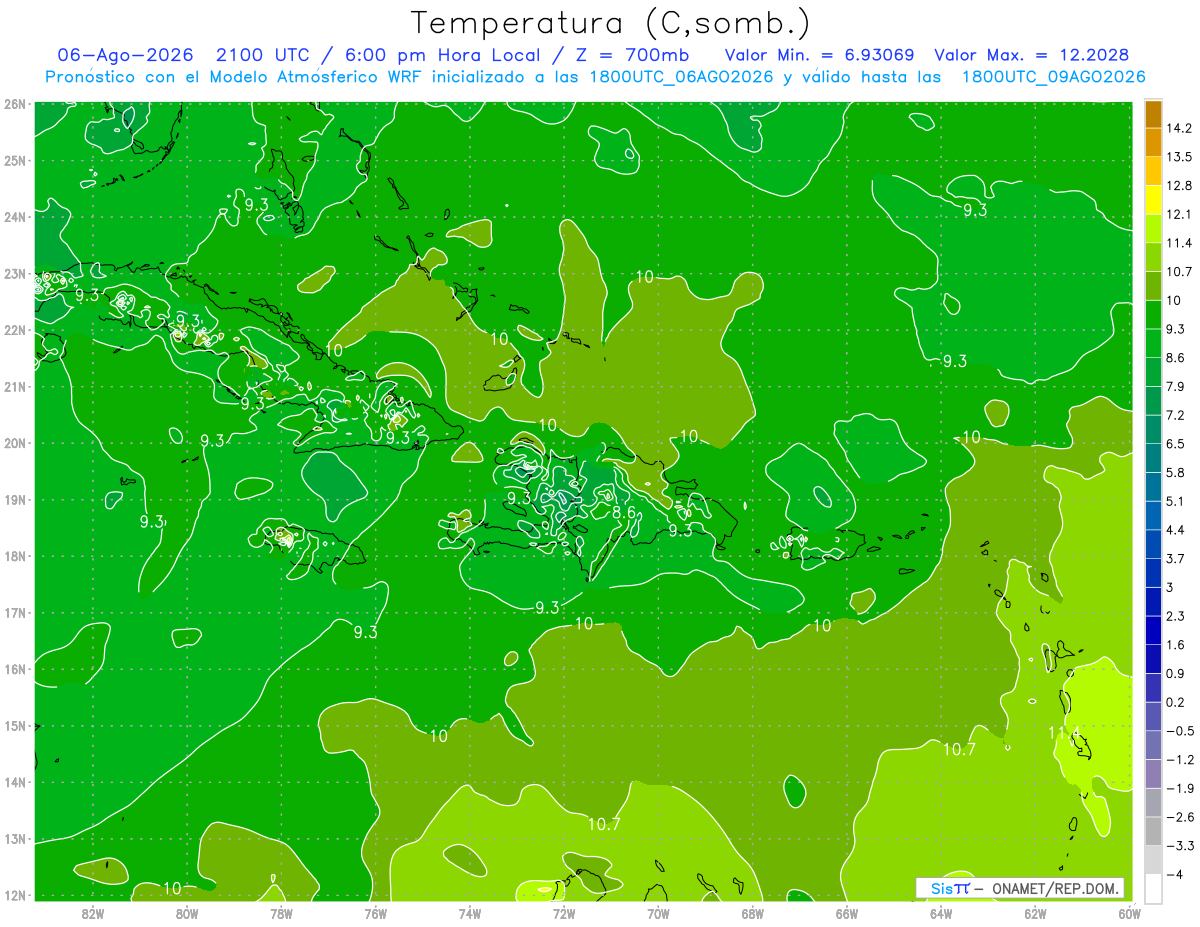The width and height of the screenshot is (1200, 927).
Task: Click the 12.1 color scale label
Action: click(x=1179, y=214)
